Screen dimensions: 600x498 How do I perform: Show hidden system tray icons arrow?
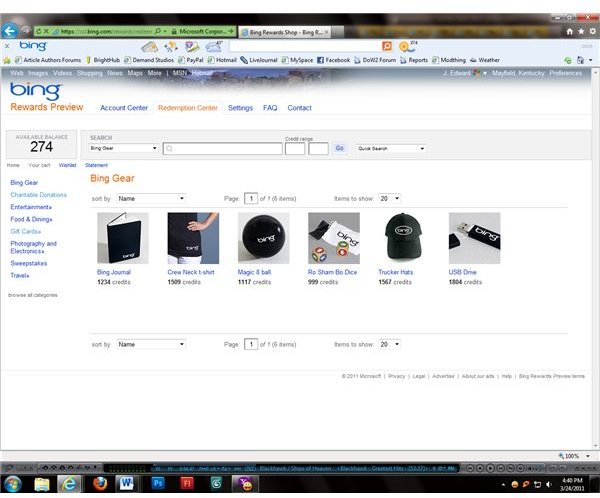503,485
